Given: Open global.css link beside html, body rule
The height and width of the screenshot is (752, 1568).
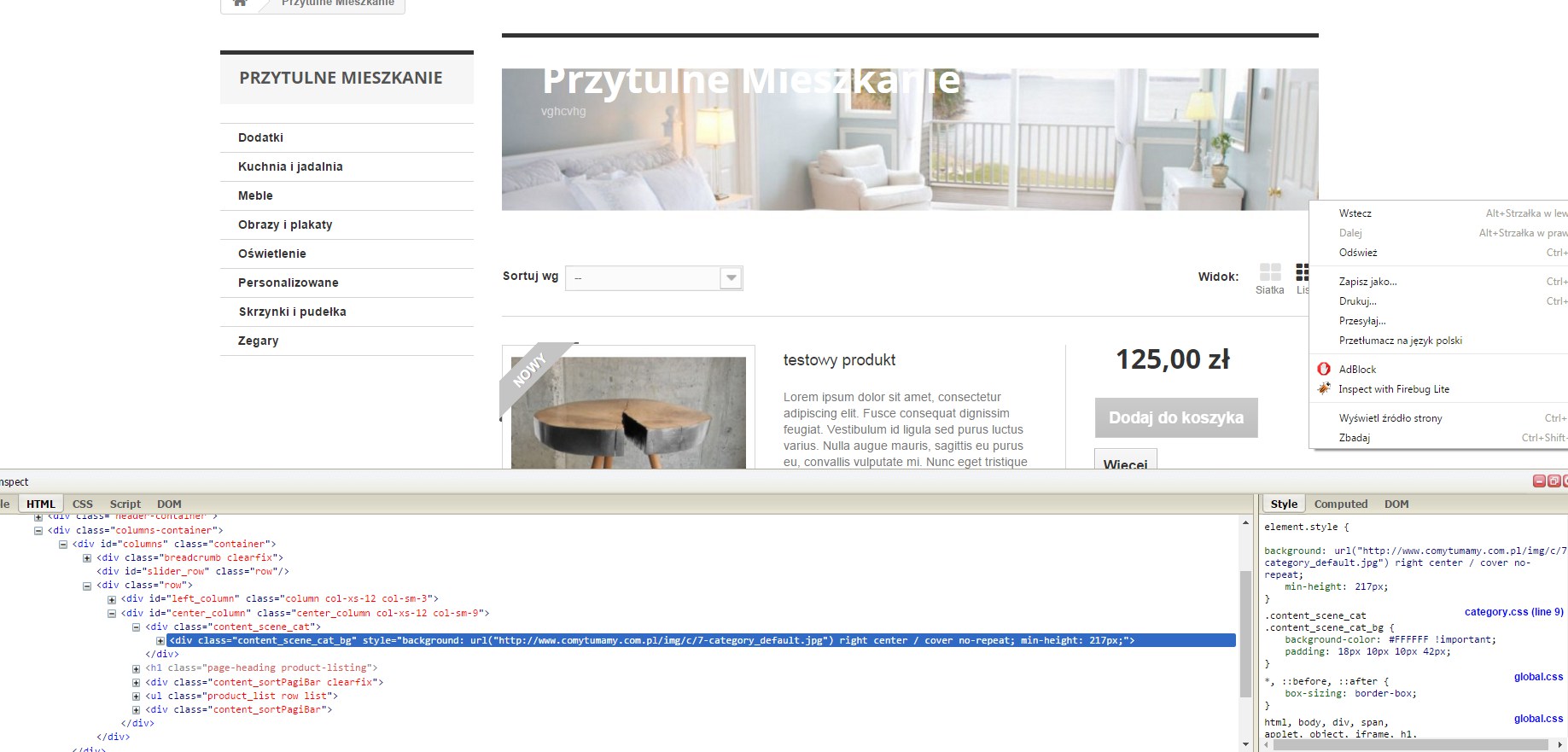Looking at the screenshot, I should point(1538,719).
